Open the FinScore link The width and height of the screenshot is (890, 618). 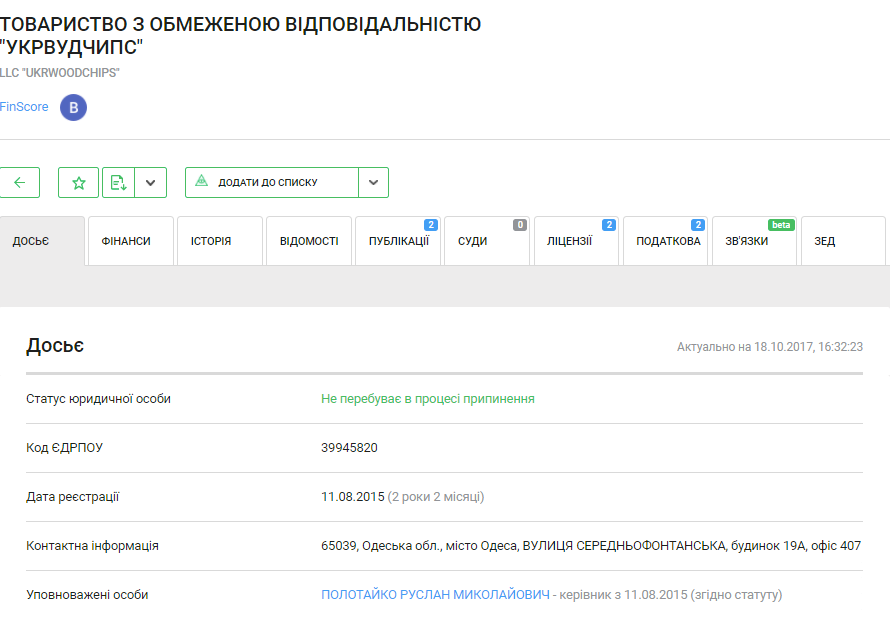pyautogui.click(x=24, y=107)
